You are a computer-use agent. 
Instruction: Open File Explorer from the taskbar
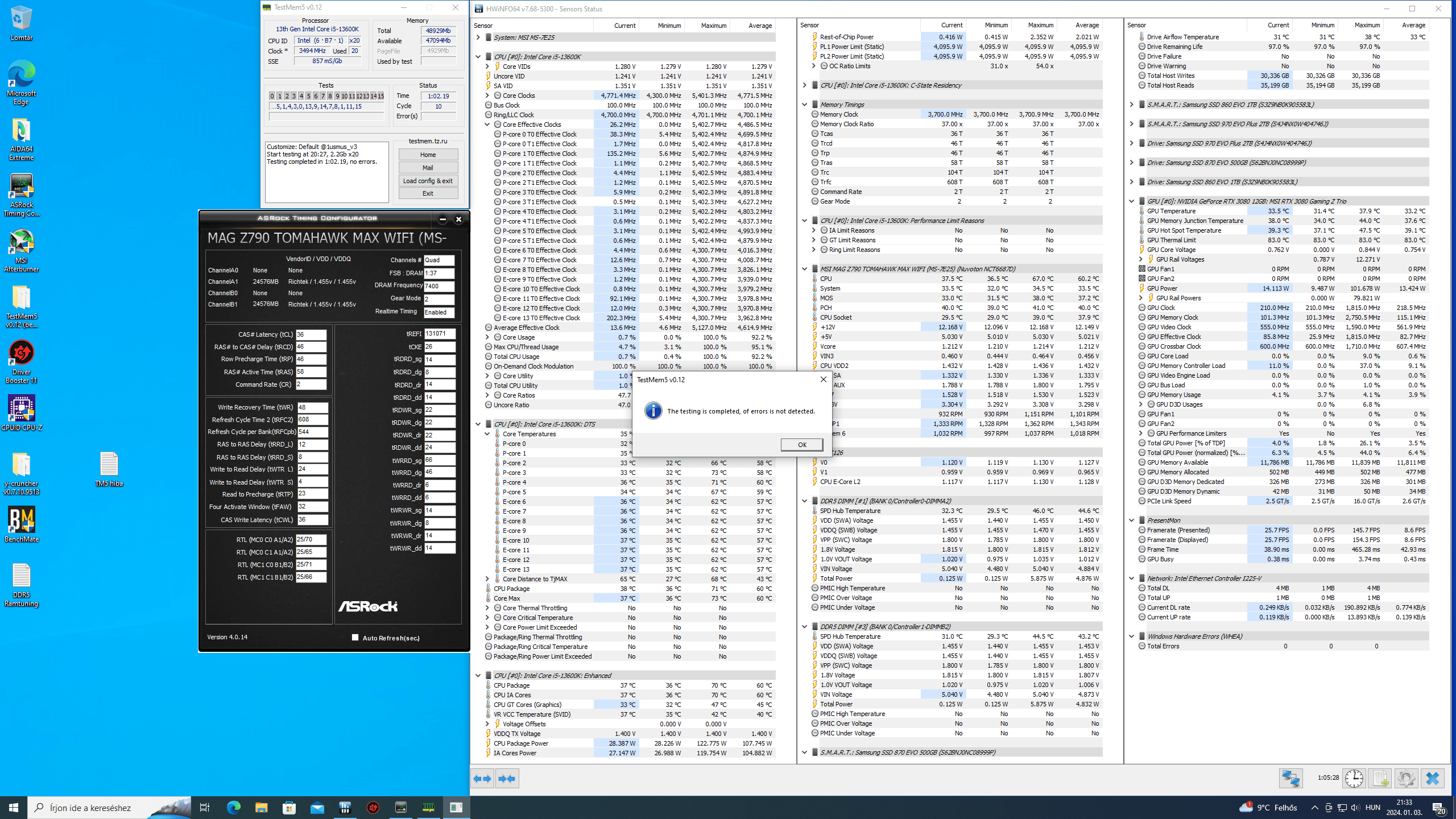tap(261, 808)
